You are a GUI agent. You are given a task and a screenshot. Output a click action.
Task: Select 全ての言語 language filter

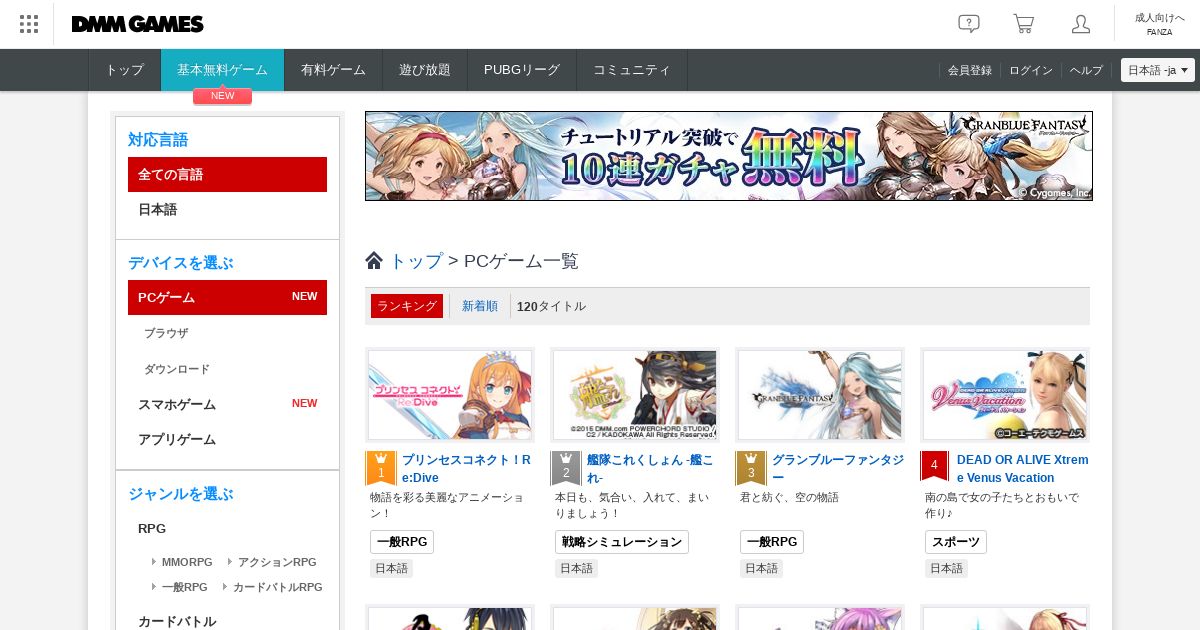point(227,174)
